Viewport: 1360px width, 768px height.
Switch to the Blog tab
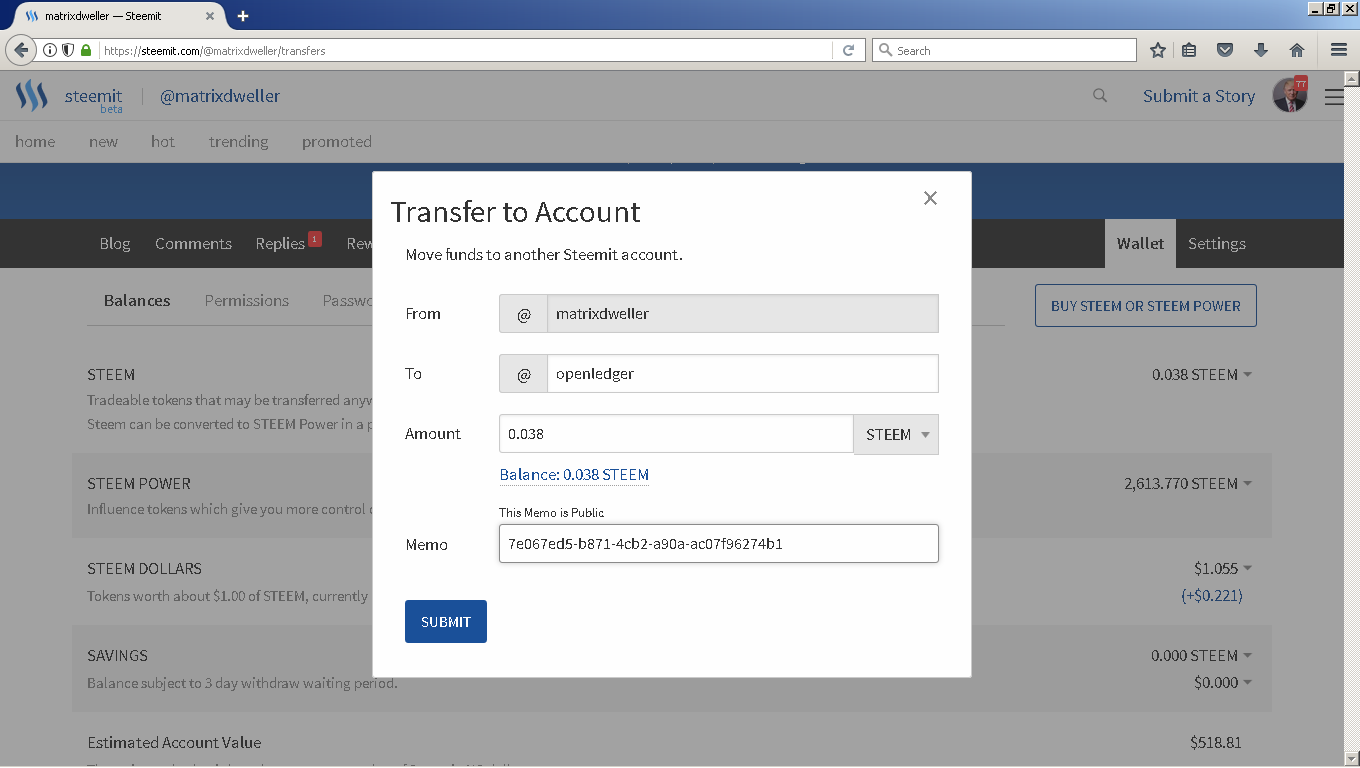coord(115,243)
